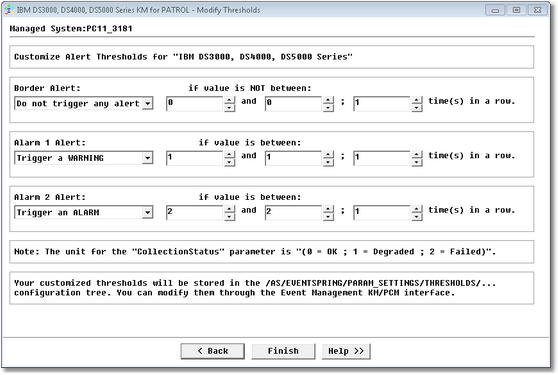The image size is (558, 375).
Task: Click the Alarm 1 upper value field
Action: (x=294, y=158)
